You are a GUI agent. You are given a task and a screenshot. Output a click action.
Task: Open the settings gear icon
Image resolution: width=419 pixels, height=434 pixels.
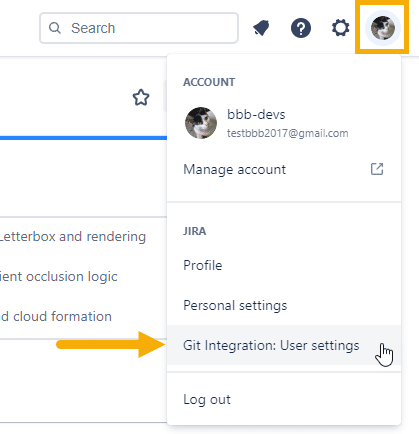[340, 28]
